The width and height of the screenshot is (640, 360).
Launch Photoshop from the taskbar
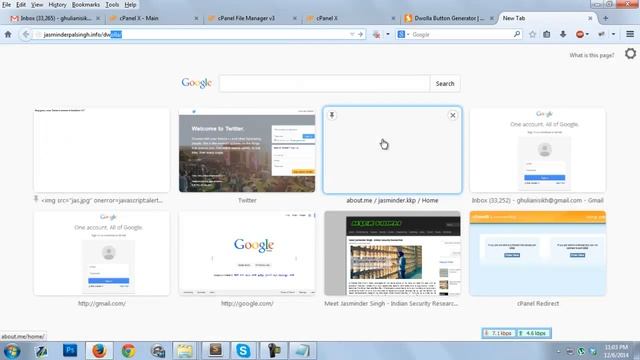tap(70, 351)
